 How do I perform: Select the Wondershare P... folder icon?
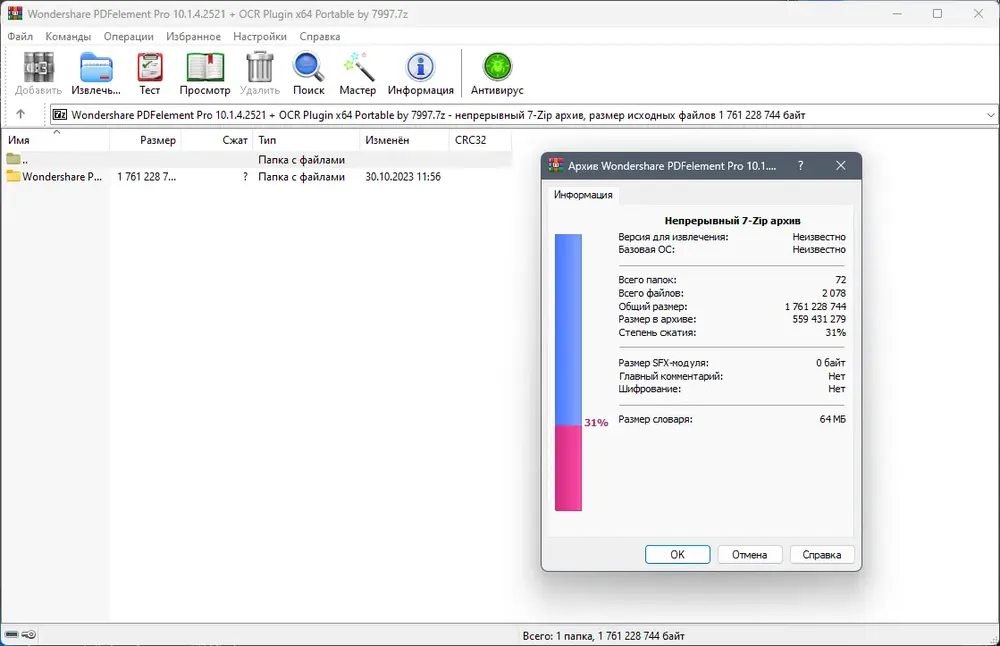pyautogui.click(x=13, y=176)
